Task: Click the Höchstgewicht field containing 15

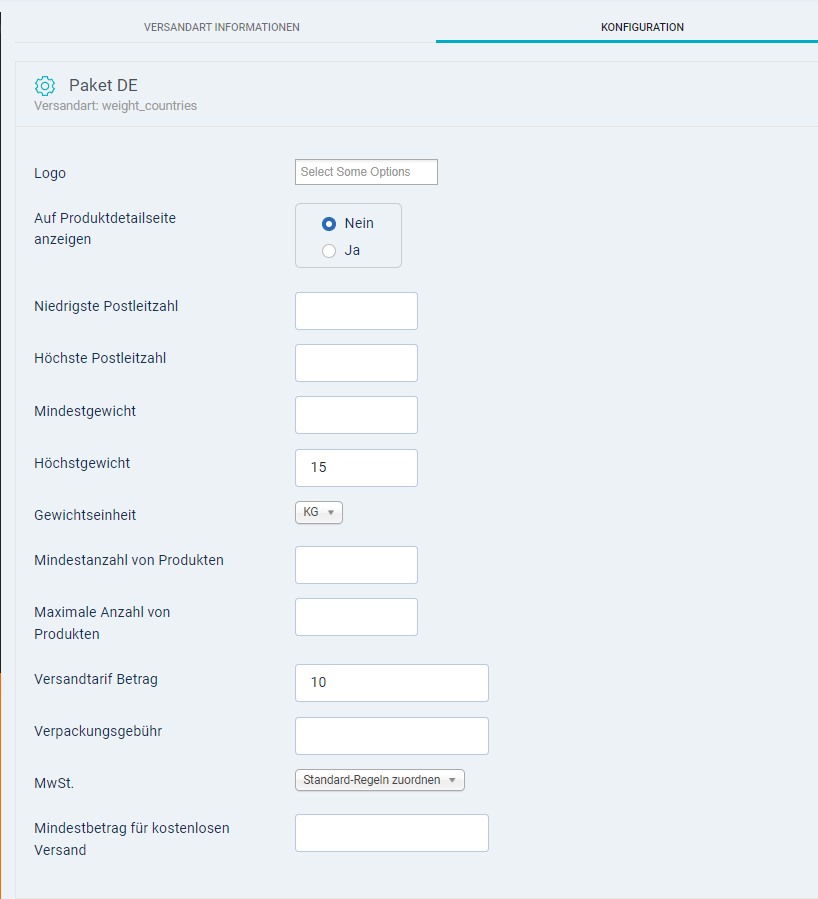Action: coord(356,468)
